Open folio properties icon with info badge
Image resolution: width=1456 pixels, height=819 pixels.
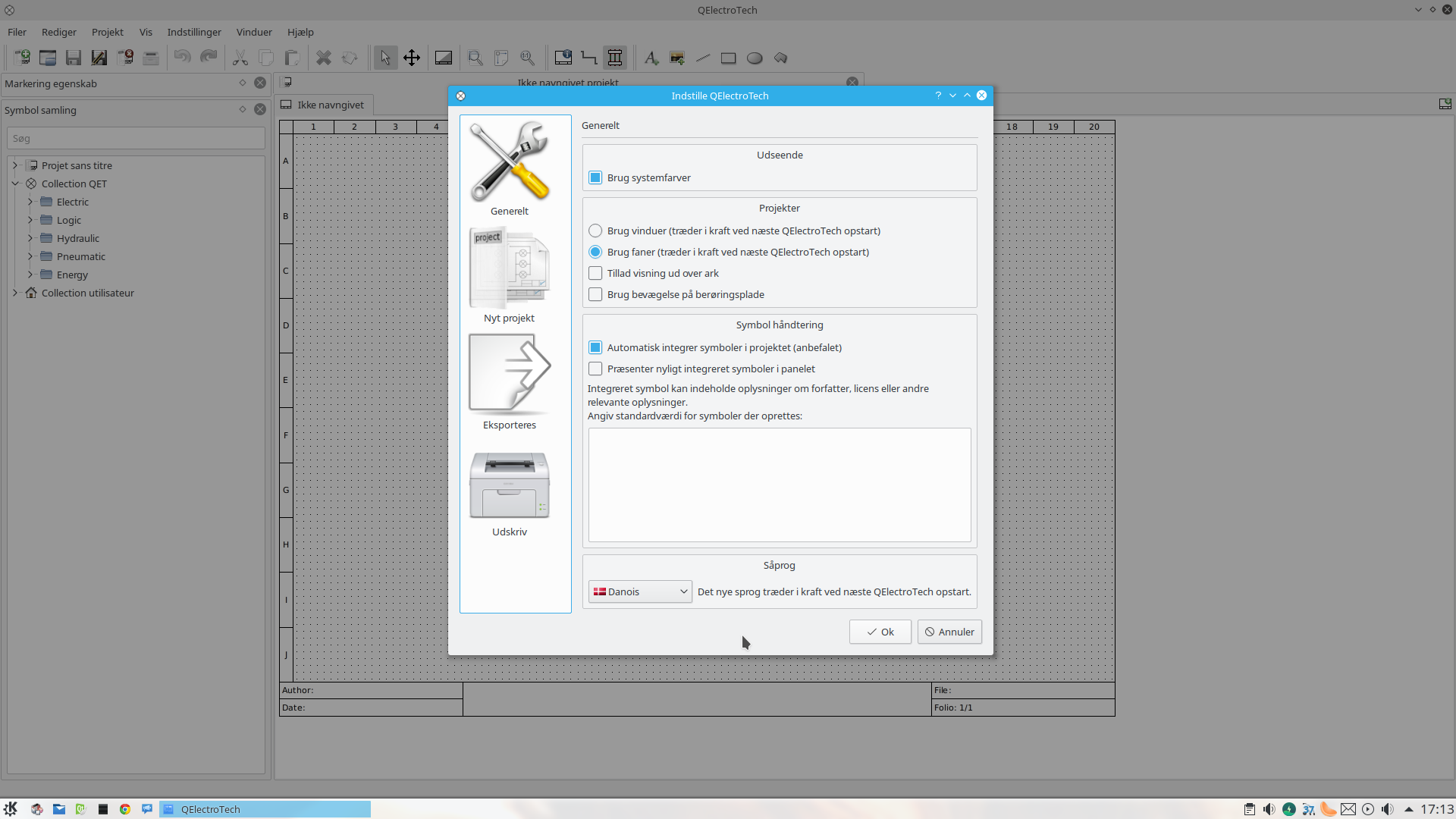563,58
